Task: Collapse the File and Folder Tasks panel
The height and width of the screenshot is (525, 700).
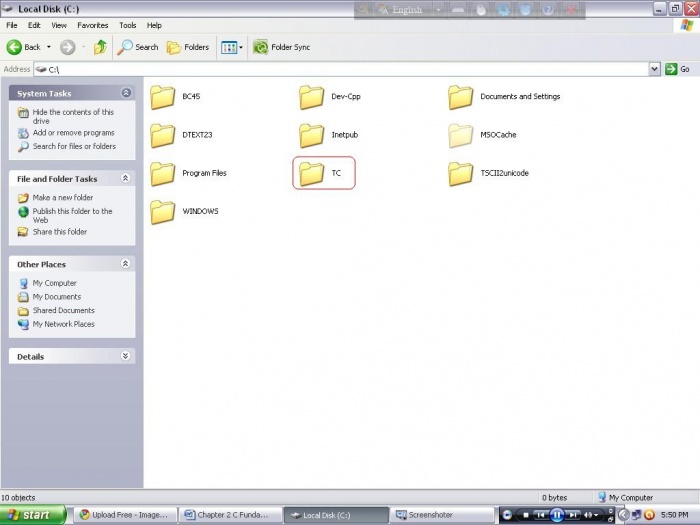Action: click(x=126, y=179)
